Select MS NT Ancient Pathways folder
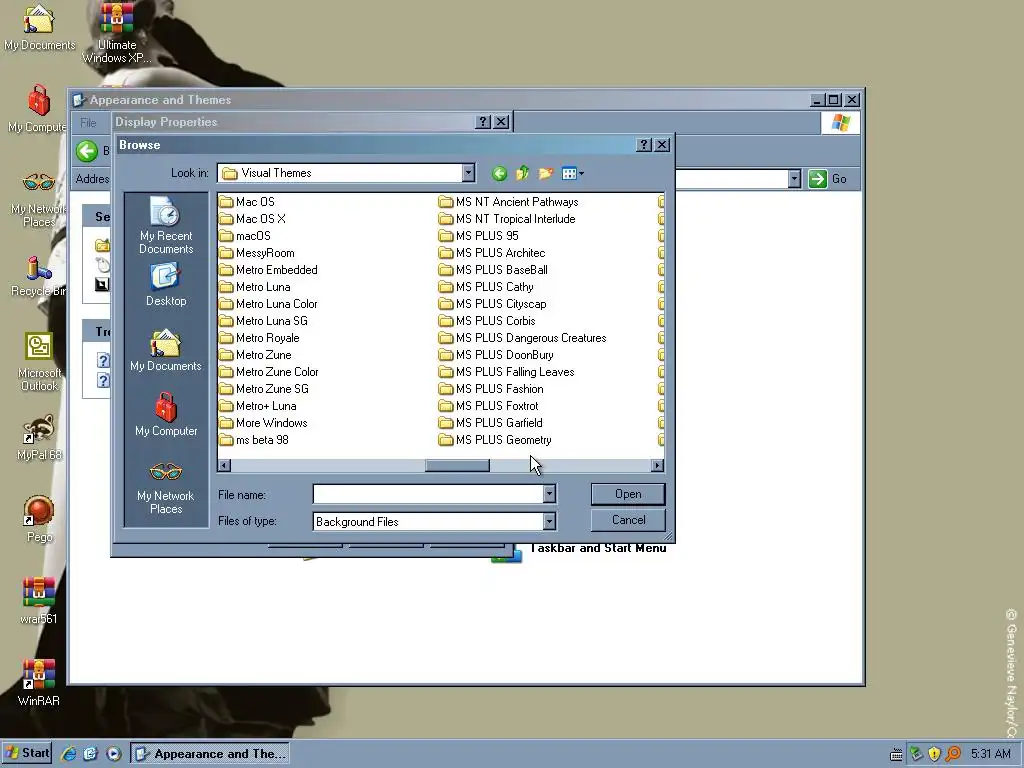This screenshot has width=1024, height=768. 509,202
